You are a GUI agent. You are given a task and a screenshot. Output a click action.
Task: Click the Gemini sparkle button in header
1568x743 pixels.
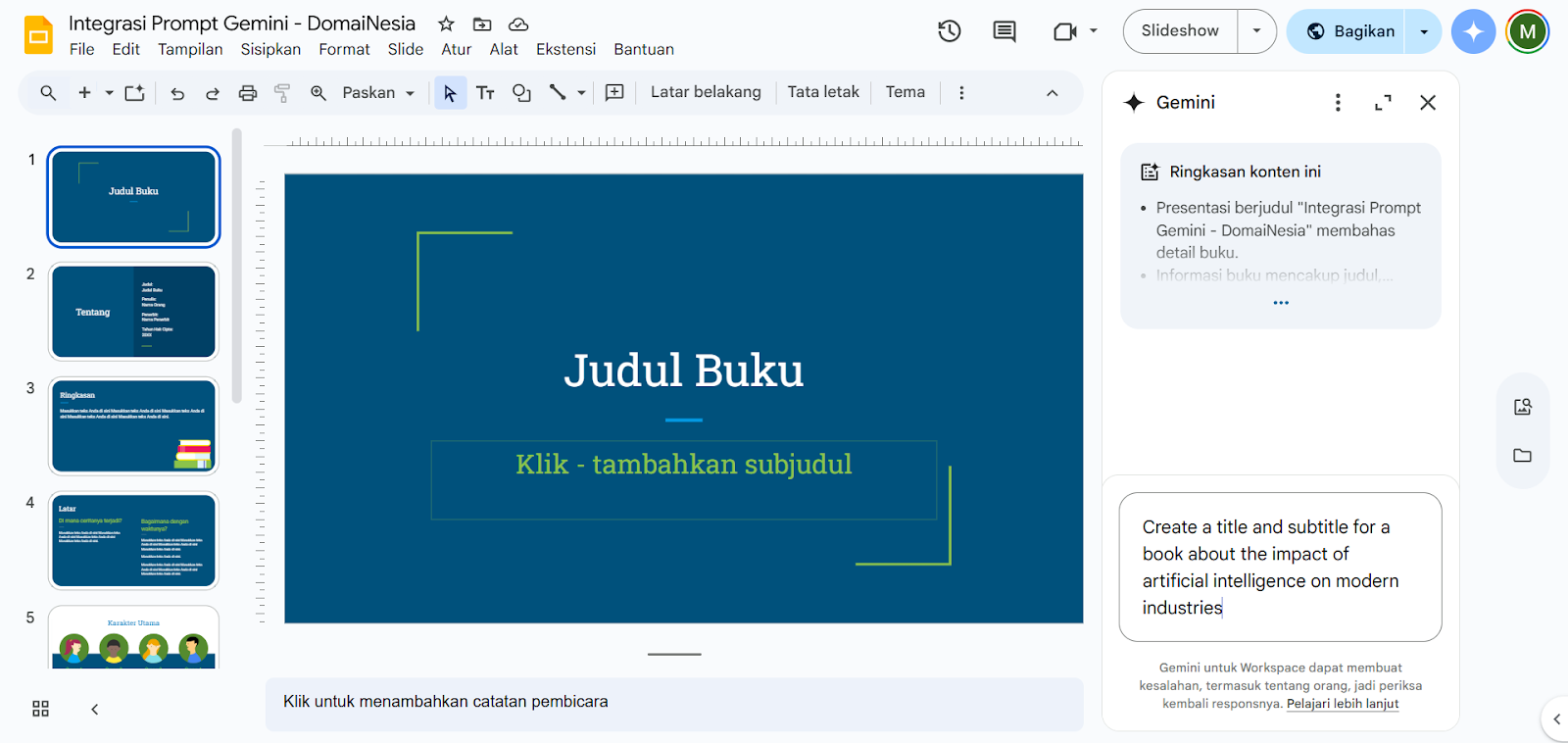click(x=1473, y=31)
